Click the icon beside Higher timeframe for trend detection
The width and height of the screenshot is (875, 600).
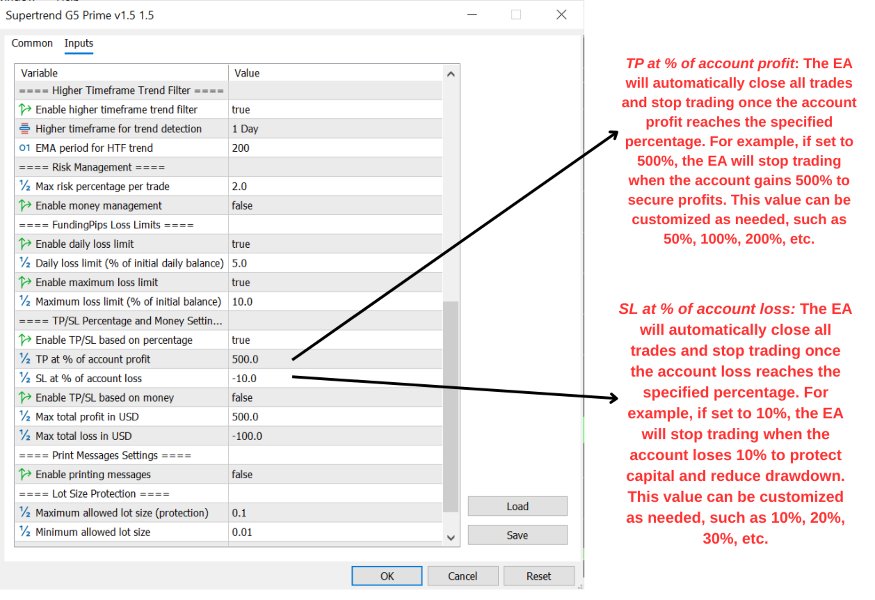point(25,128)
